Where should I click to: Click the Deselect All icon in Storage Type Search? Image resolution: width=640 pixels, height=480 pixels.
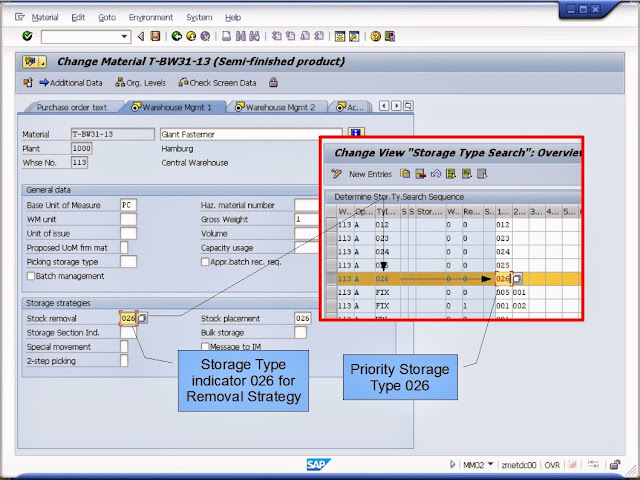(x=482, y=174)
